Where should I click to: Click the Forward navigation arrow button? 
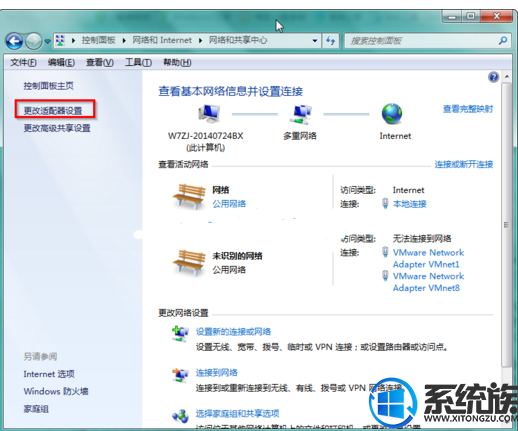[34, 41]
